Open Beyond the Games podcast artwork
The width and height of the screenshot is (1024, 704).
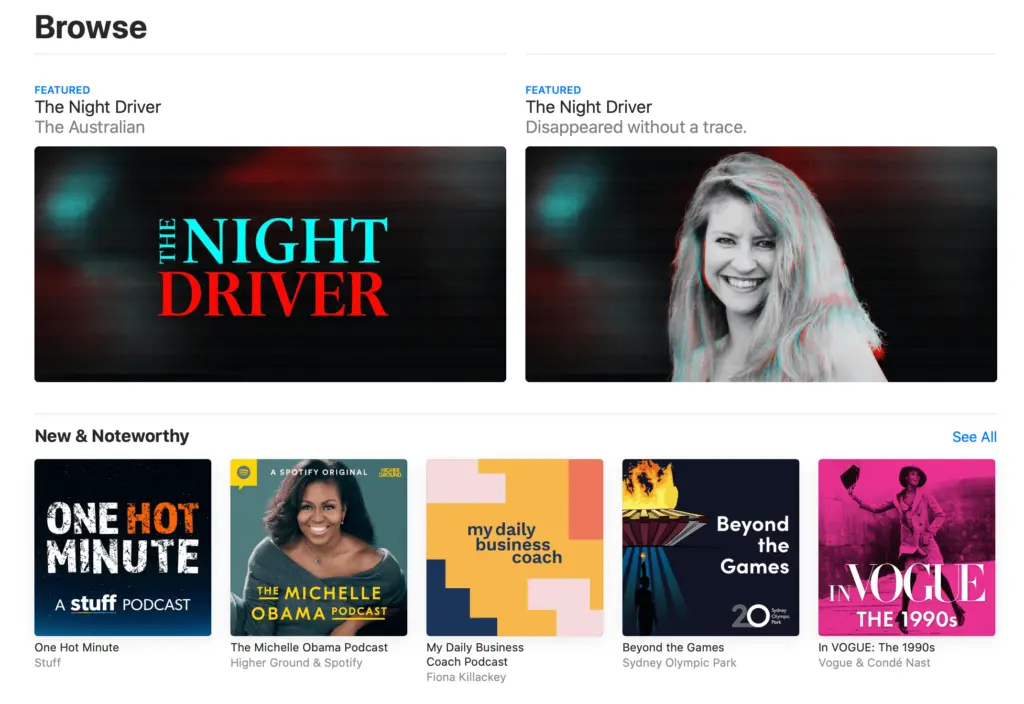pyautogui.click(x=711, y=547)
